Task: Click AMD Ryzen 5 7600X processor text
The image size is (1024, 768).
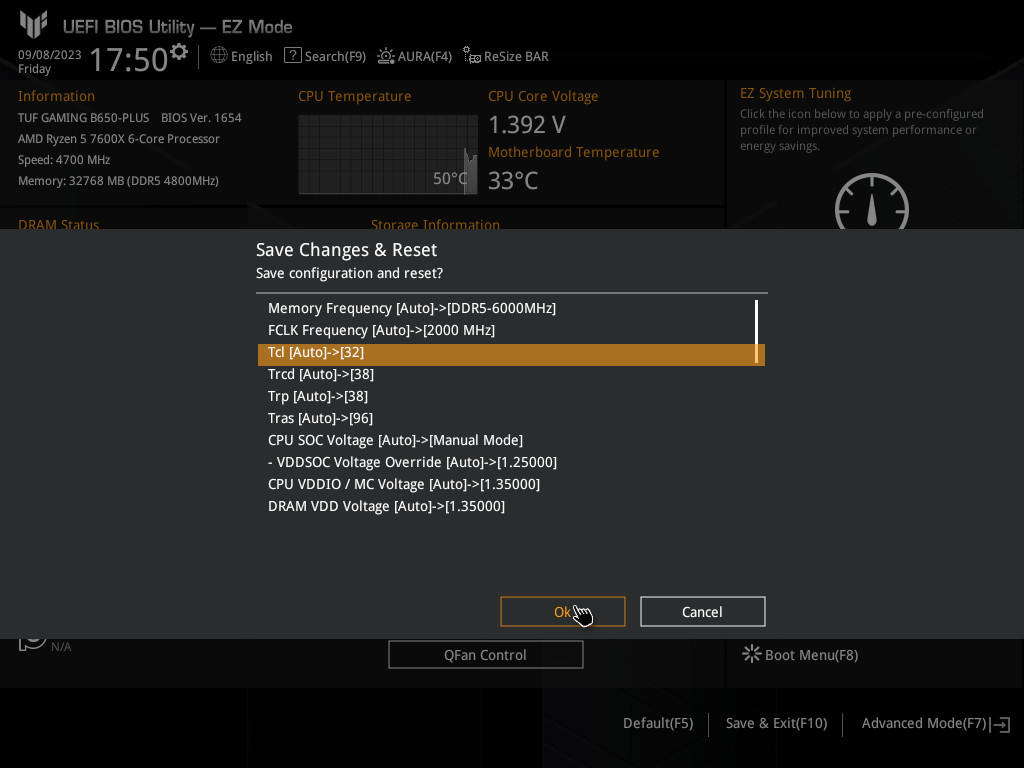Action: point(119,138)
